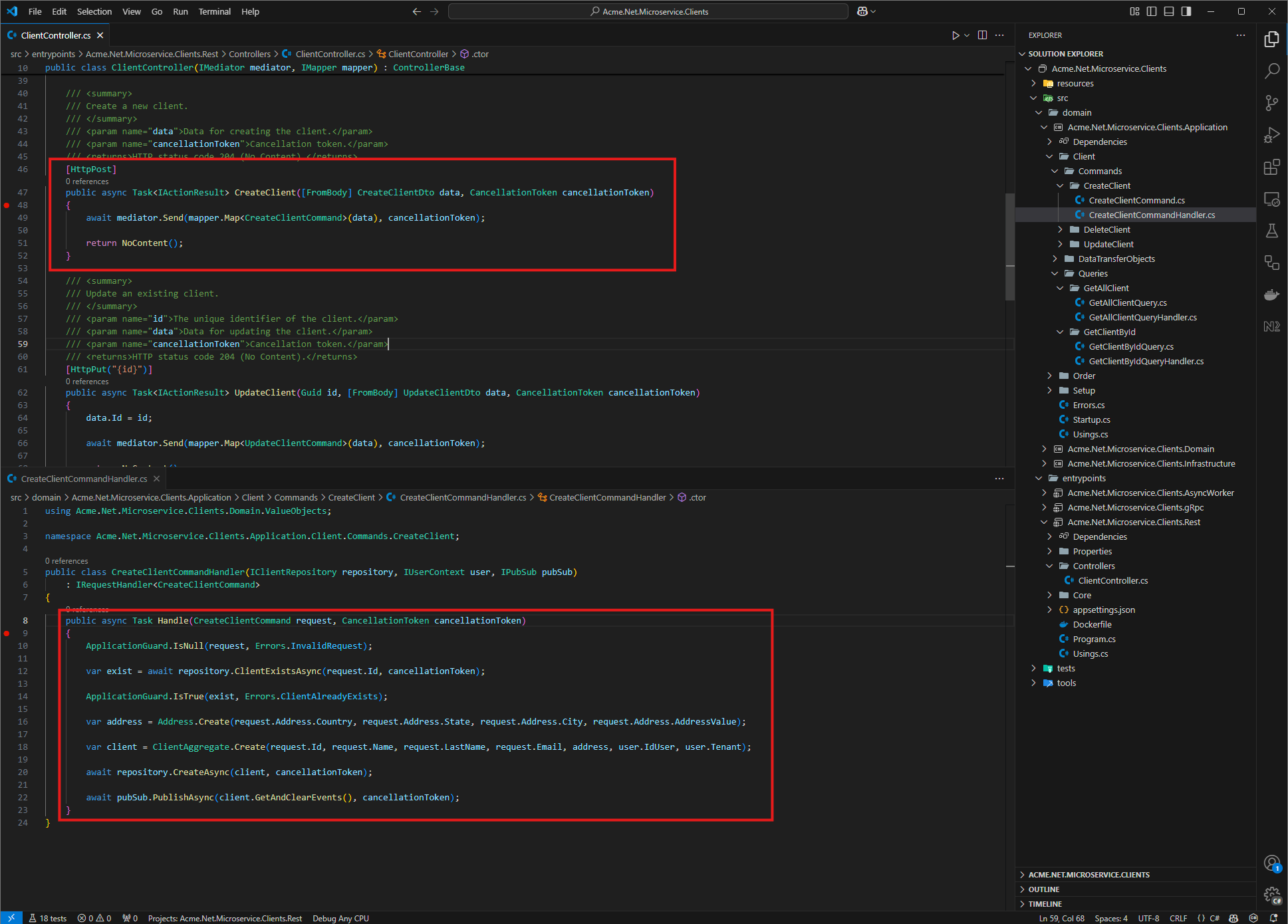Expand the UpdateClient folder

coord(1061,244)
